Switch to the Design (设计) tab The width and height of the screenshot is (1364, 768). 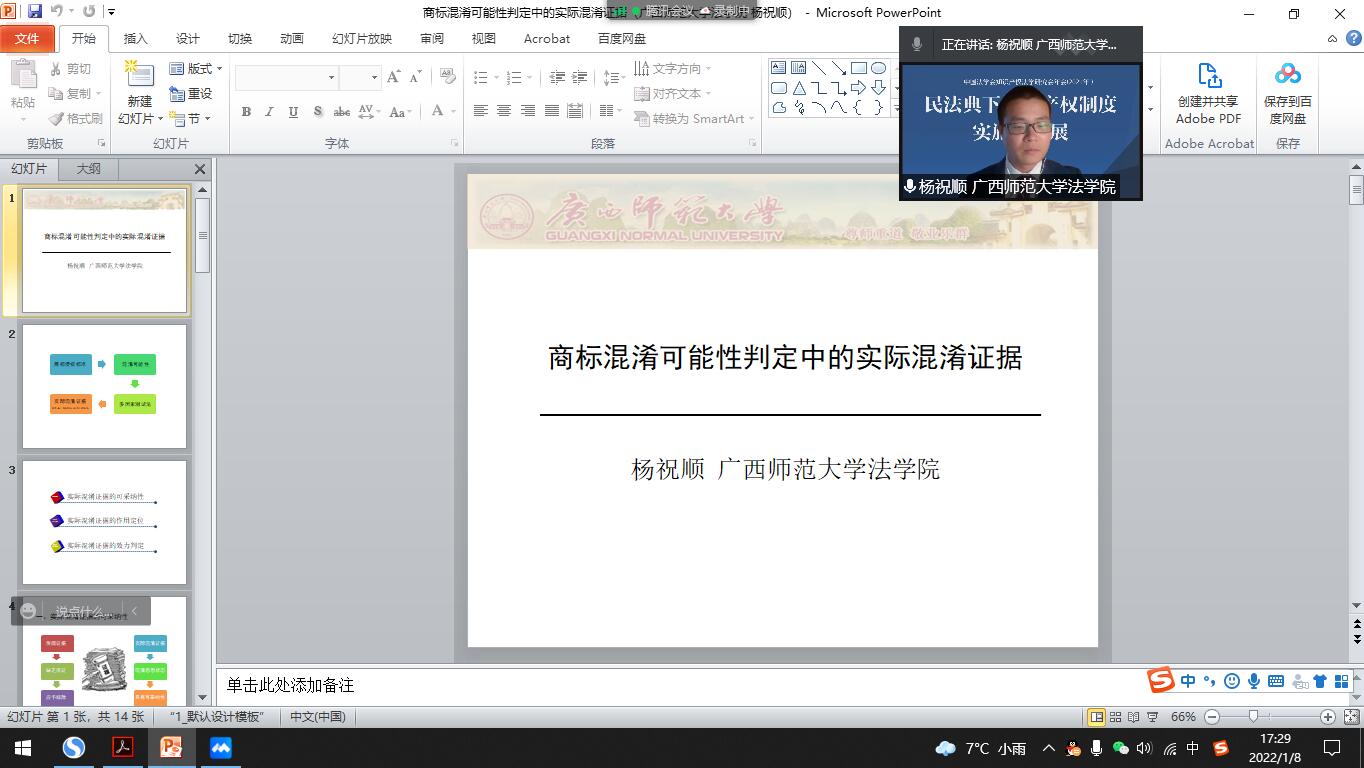click(x=188, y=39)
